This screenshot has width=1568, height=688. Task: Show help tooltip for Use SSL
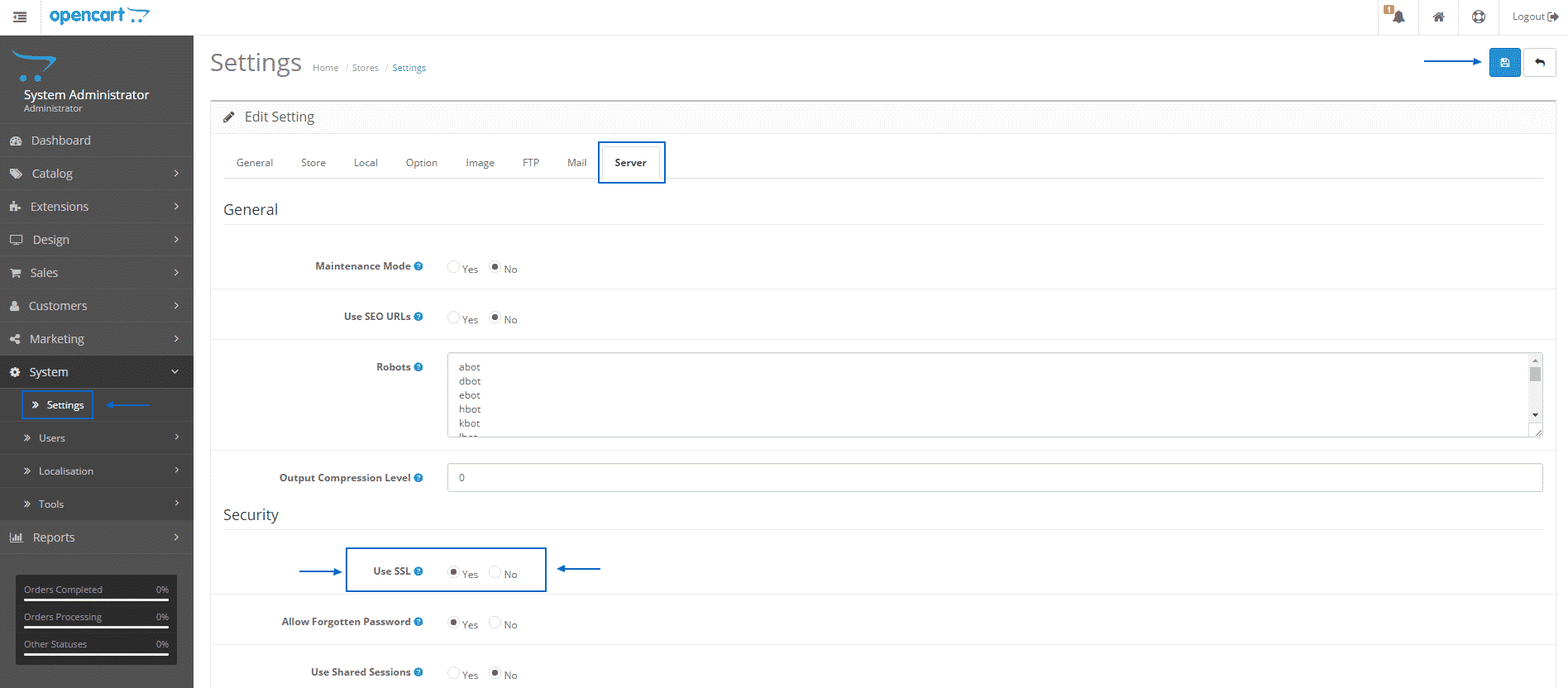point(418,571)
